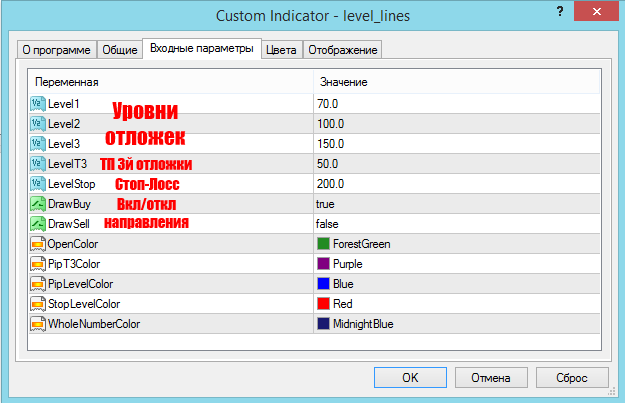Open the Цвета tab
The width and height of the screenshot is (625, 403).
click(281, 50)
